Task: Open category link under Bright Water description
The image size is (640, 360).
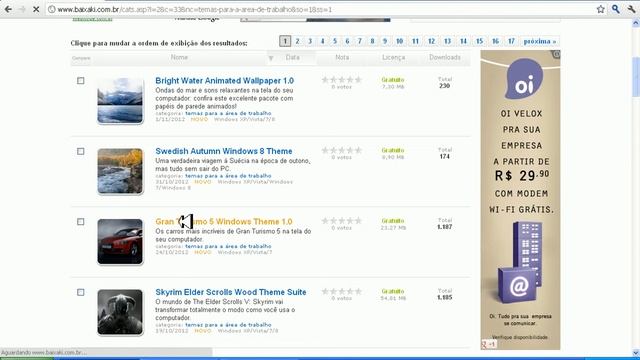Action: (228, 113)
